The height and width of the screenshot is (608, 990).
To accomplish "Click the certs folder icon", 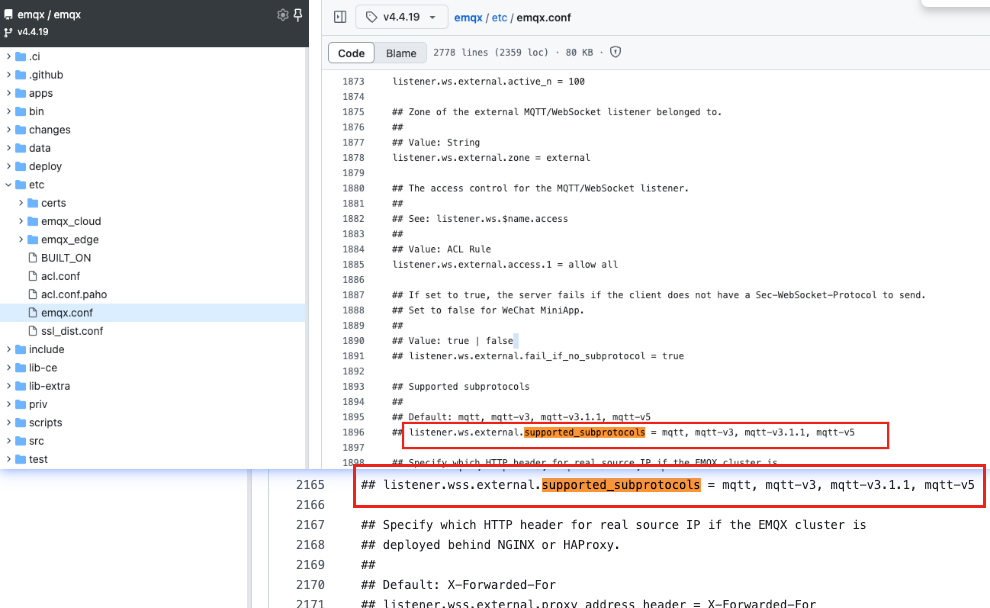I will [x=32, y=203].
